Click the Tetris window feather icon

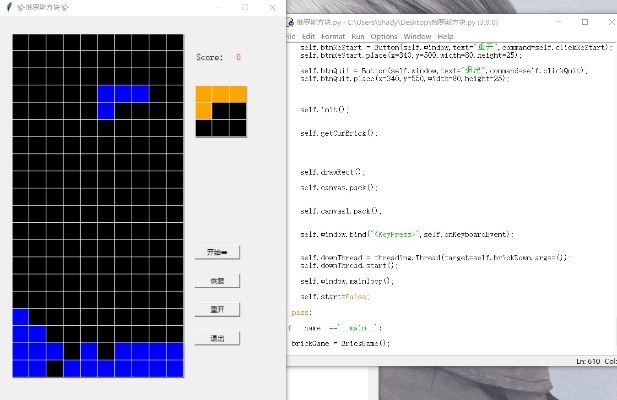(9, 7)
